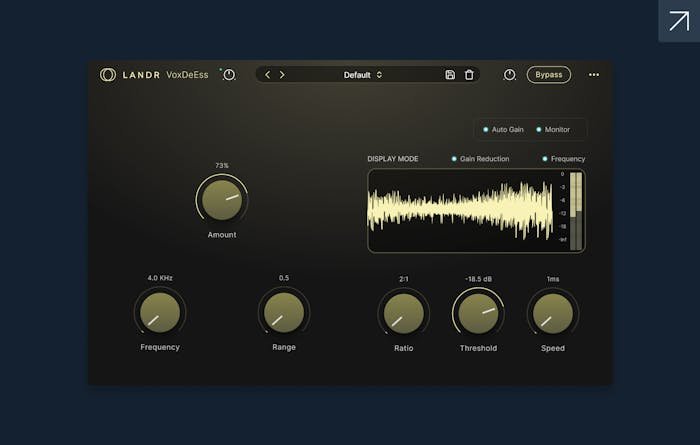This screenshot has width=700, height=445.
Task: Select Frequency display mode
Action: coord(563,159)
